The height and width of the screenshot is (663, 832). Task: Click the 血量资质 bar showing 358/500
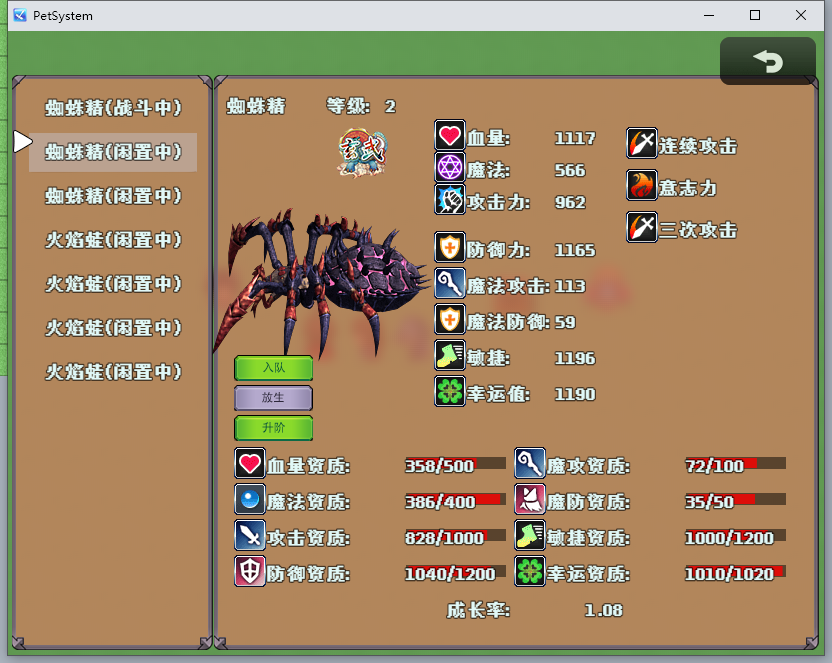[455, 464]
